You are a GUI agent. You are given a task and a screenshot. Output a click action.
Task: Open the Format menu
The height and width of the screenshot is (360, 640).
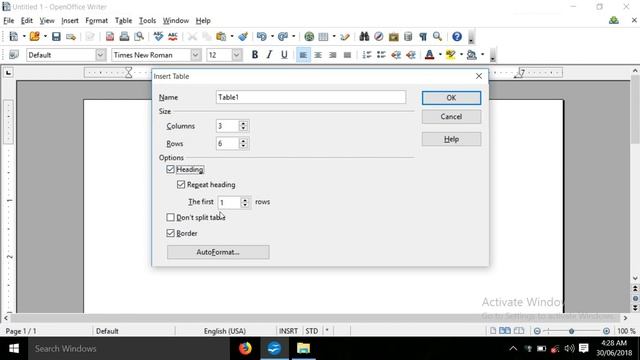pyautogui.click(x=96, y=20)
